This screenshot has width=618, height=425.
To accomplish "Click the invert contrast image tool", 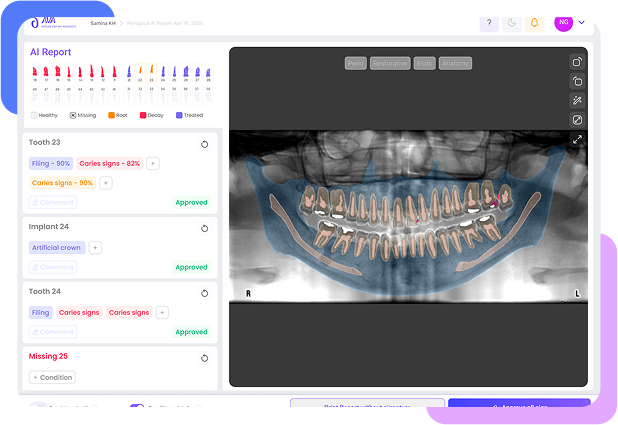I will click(577, 120).
